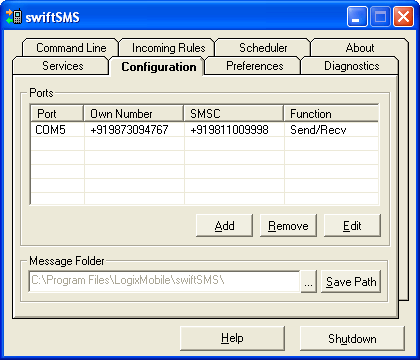This screenshot has width=420, height=360.
Task: Save the message folder path
Action: (x=351, y=282)
